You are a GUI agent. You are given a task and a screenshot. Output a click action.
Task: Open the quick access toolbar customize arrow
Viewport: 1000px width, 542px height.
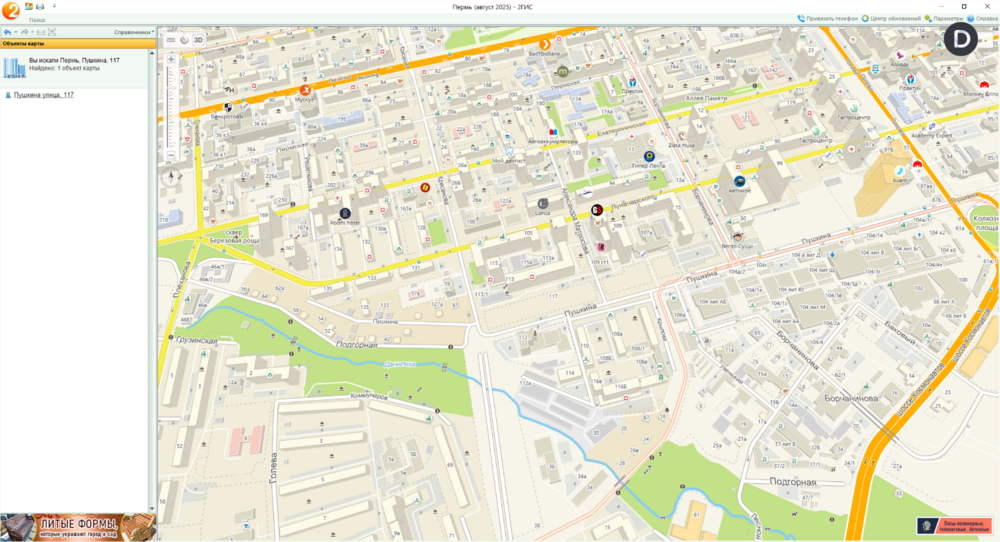(x=54, y=6)
